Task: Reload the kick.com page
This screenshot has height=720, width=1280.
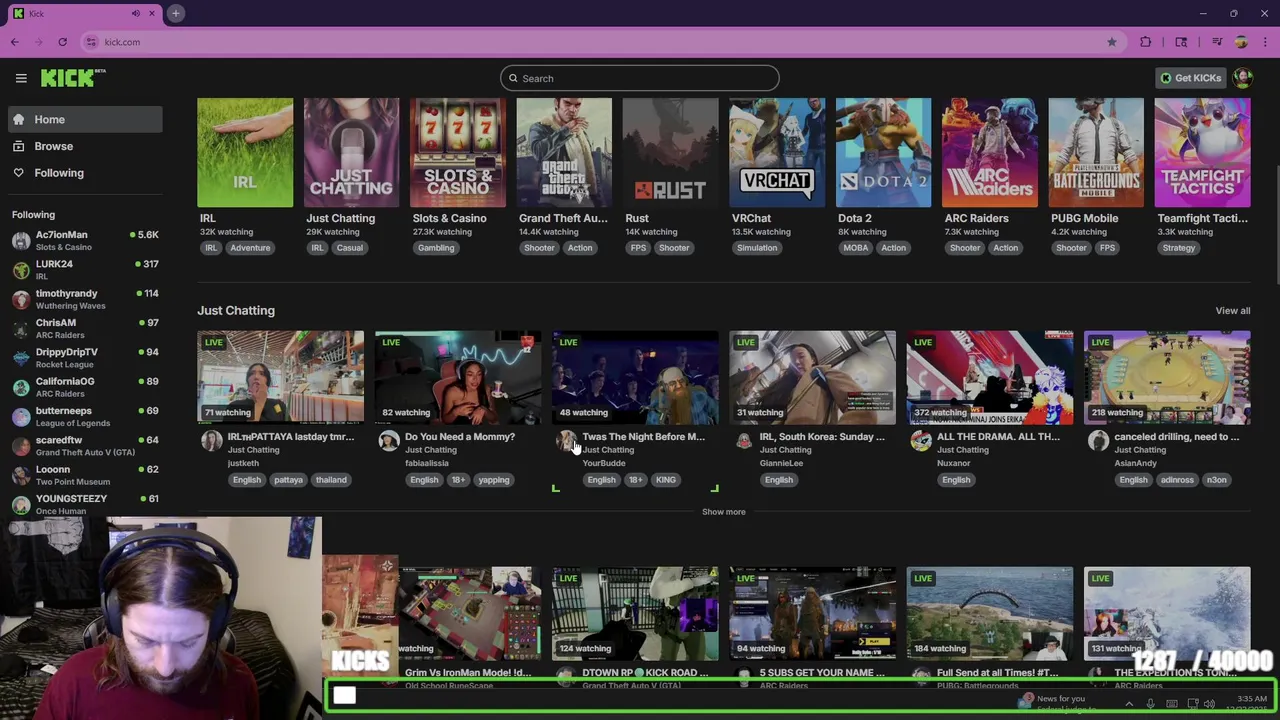Action: [x=62, y=42]
